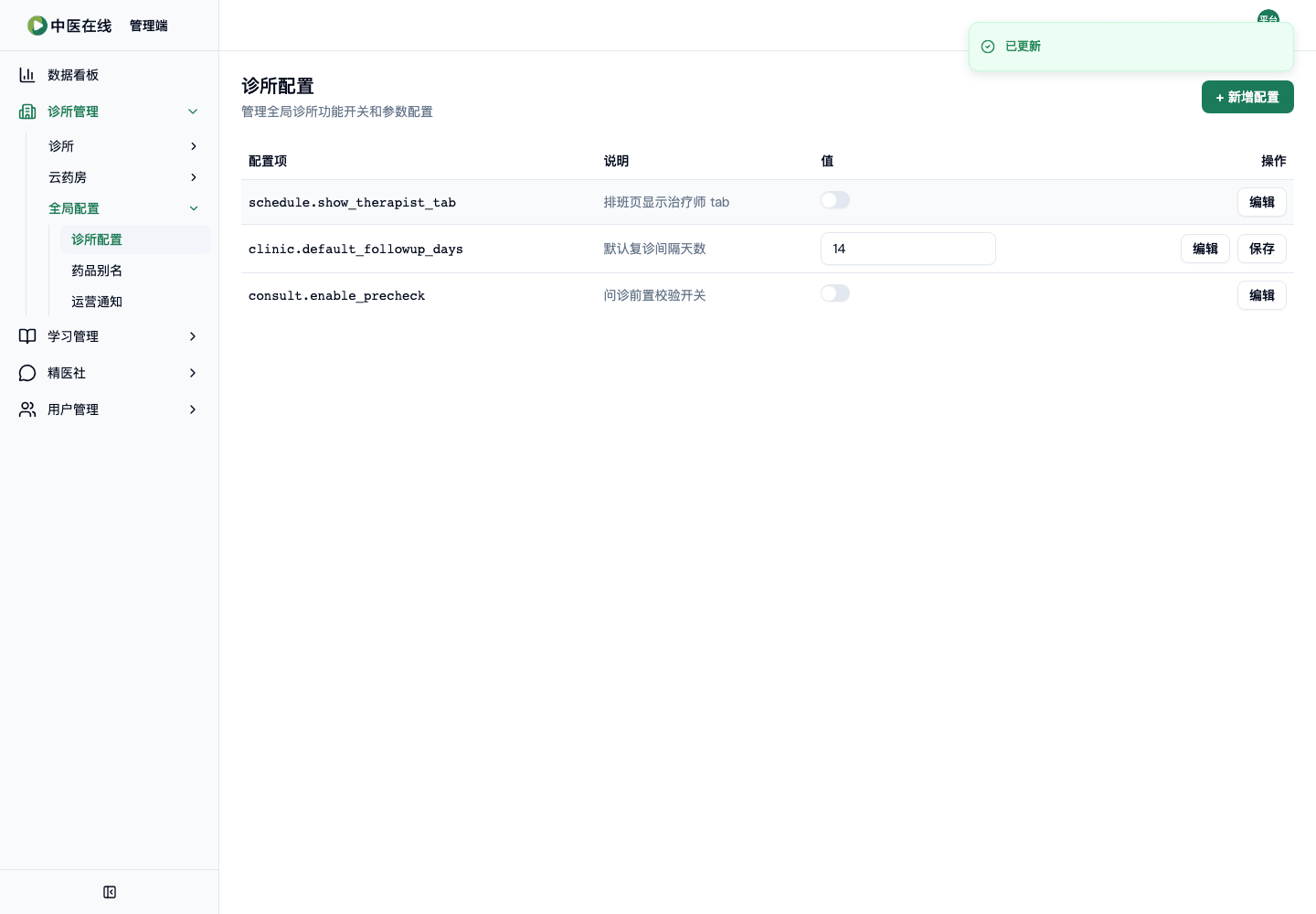The width and height of the screenshot is (1316, 914).
Task: Expand the 云药房 submenu chevron
Action: pos(193,177)
